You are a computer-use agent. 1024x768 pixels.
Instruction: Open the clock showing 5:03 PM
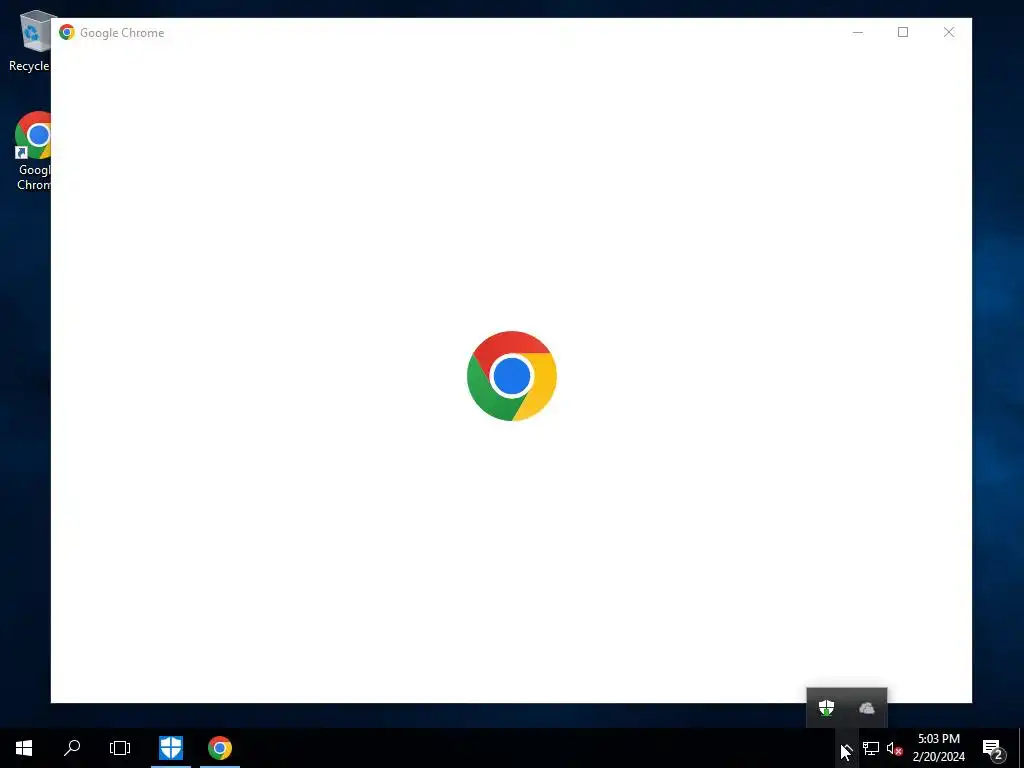click(x=938, y=748)
